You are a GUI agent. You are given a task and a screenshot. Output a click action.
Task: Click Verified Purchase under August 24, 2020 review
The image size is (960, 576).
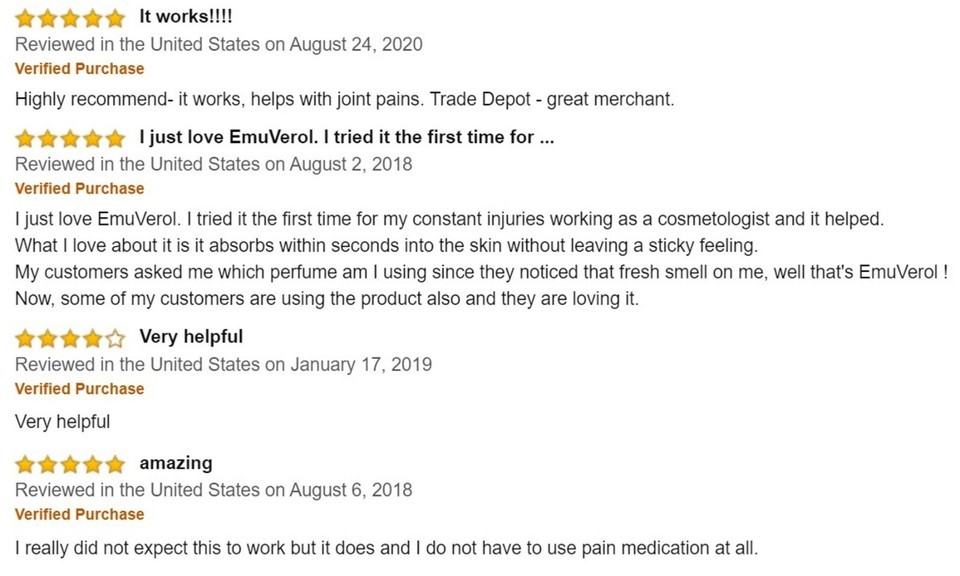click(x=80, y=69)
